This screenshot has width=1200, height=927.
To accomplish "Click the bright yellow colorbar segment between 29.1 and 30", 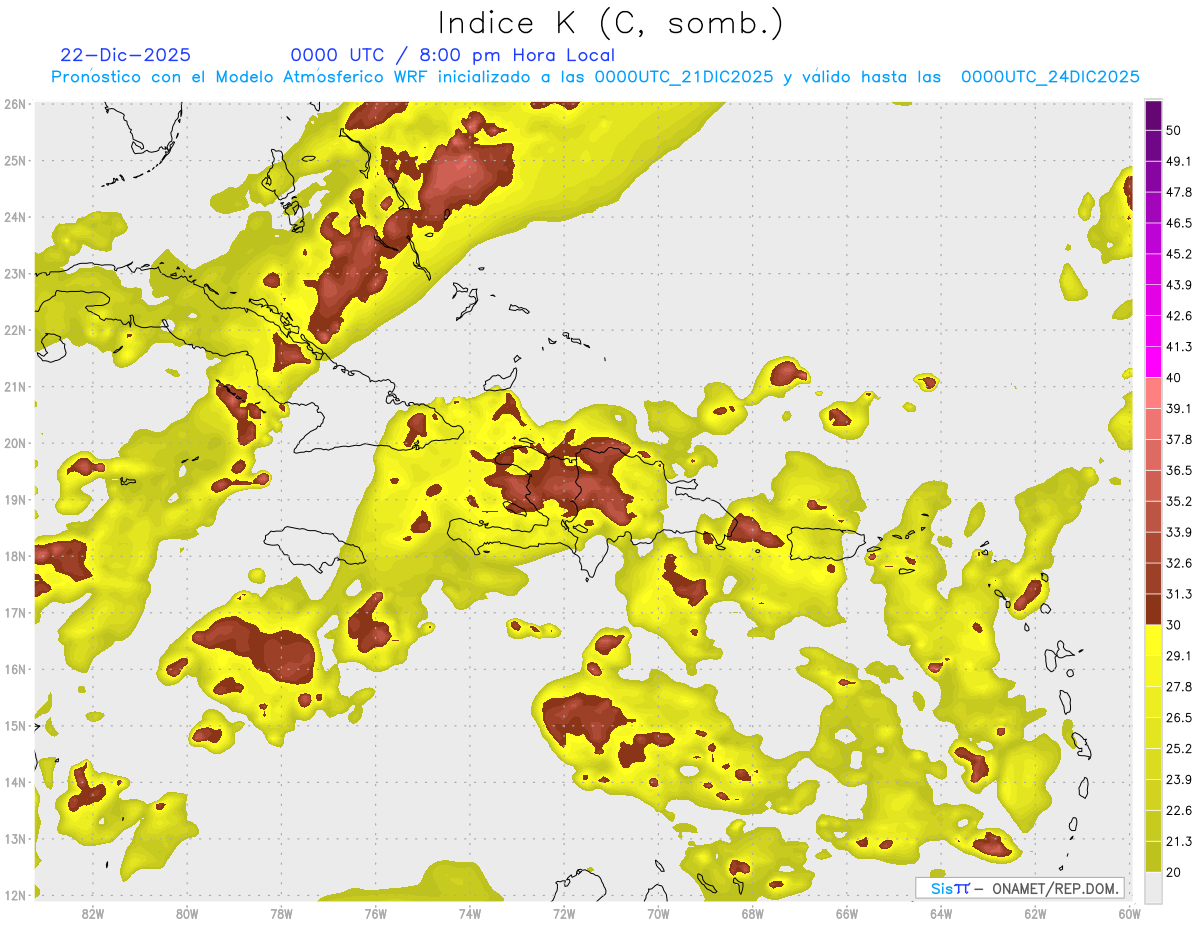I will (x=1153, y=640).
